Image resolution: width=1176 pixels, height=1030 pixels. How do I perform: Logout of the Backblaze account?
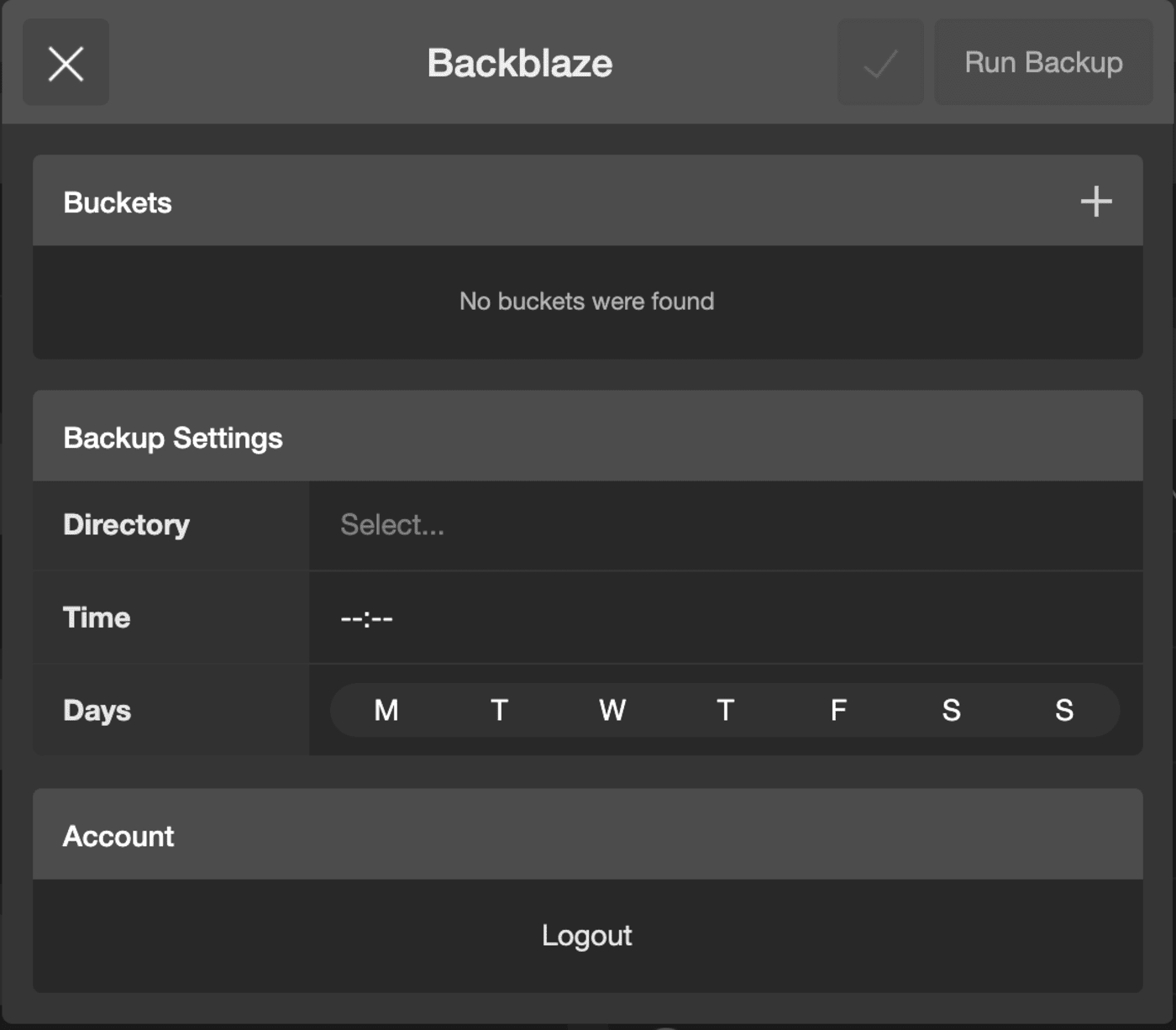pos(587,935)
